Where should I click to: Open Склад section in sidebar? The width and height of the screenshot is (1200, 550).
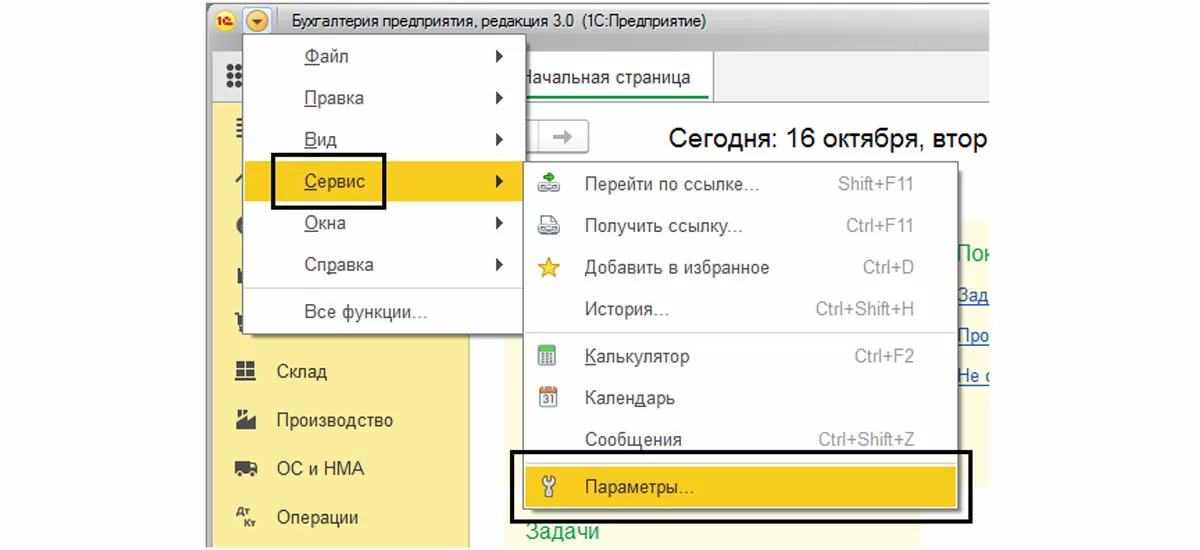301,371
